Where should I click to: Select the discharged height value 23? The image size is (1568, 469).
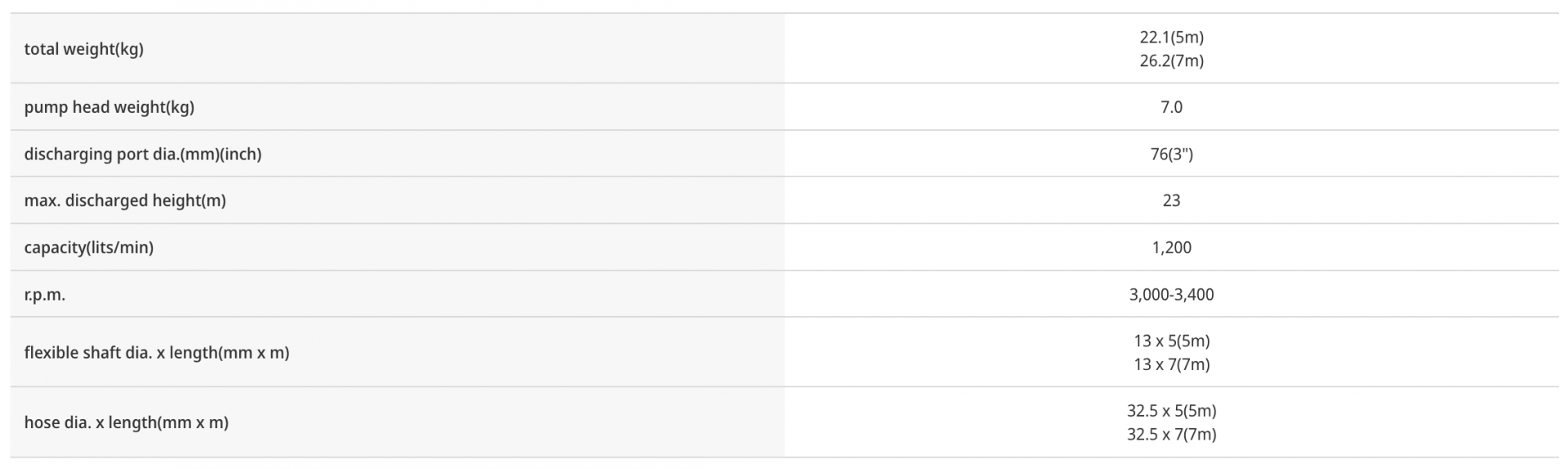click(x=1171, y=200)
